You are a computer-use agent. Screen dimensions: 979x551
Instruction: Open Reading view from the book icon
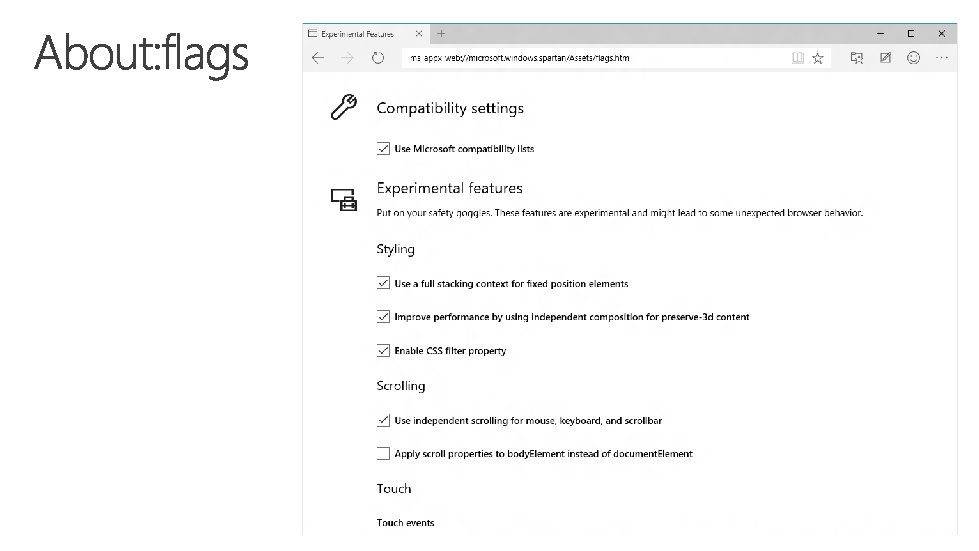[798, 59]
